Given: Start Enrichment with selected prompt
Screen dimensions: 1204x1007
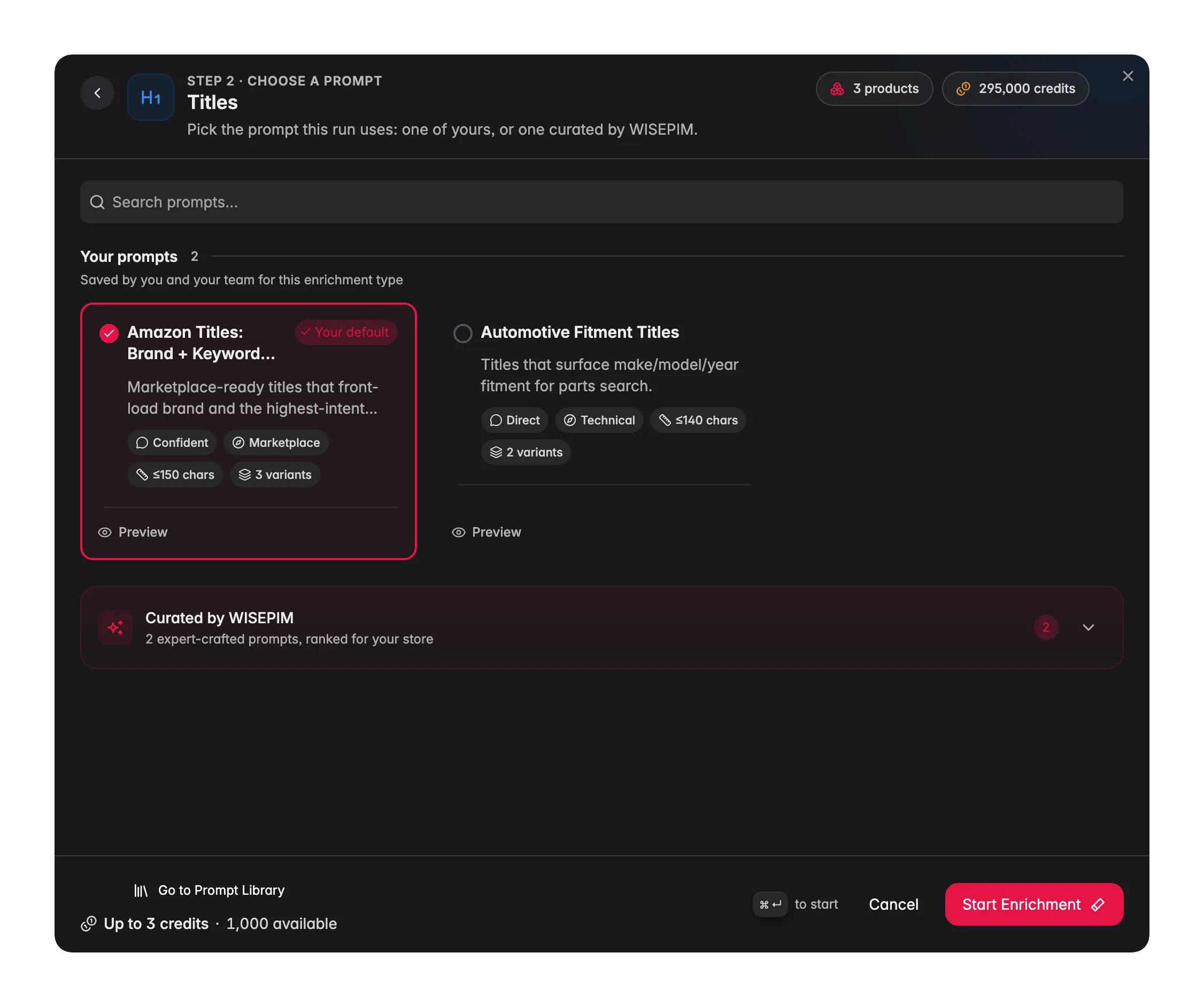Looking at the screenshot, I should point(1034,904).
